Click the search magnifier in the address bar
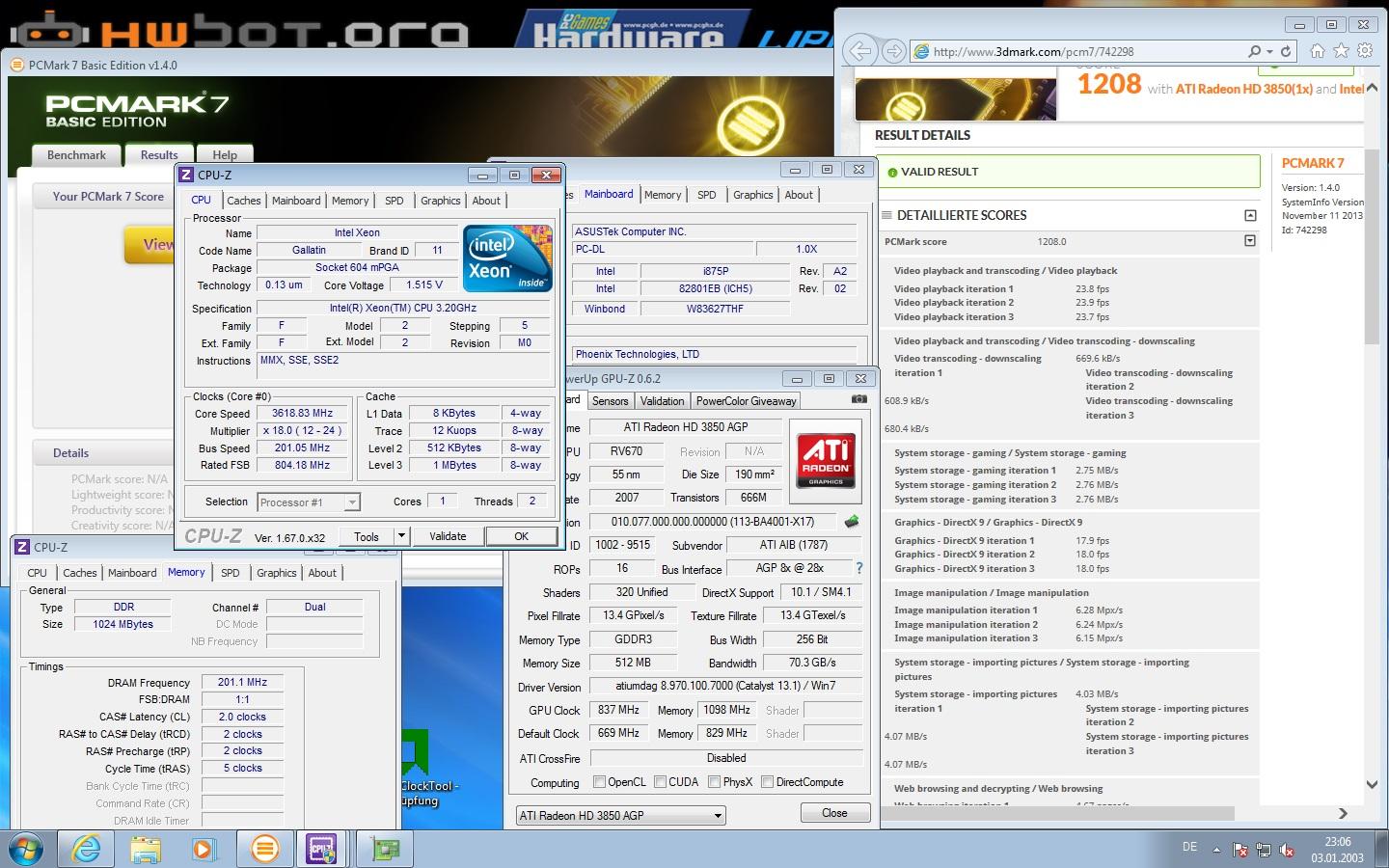 1254,51
